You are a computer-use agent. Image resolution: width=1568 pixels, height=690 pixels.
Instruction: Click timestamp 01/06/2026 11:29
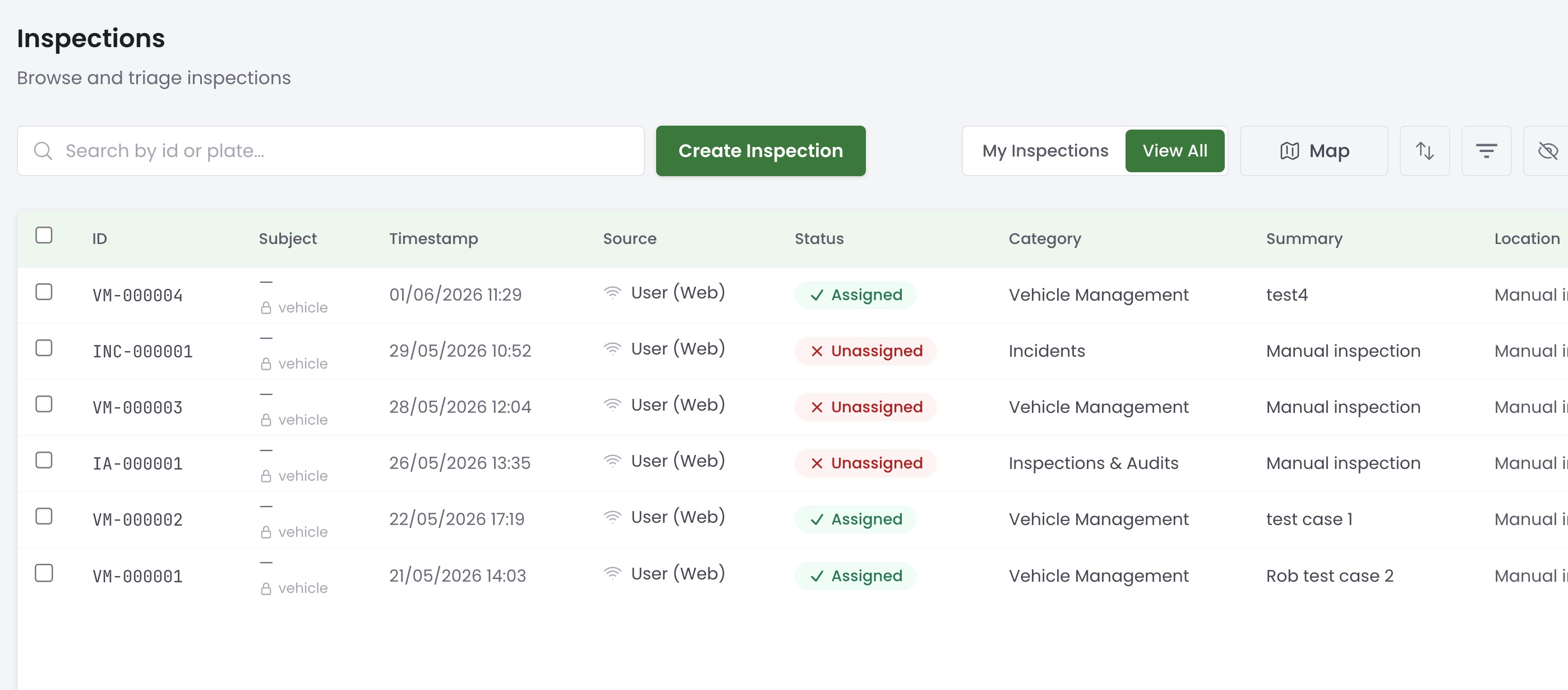pos(455,295)
